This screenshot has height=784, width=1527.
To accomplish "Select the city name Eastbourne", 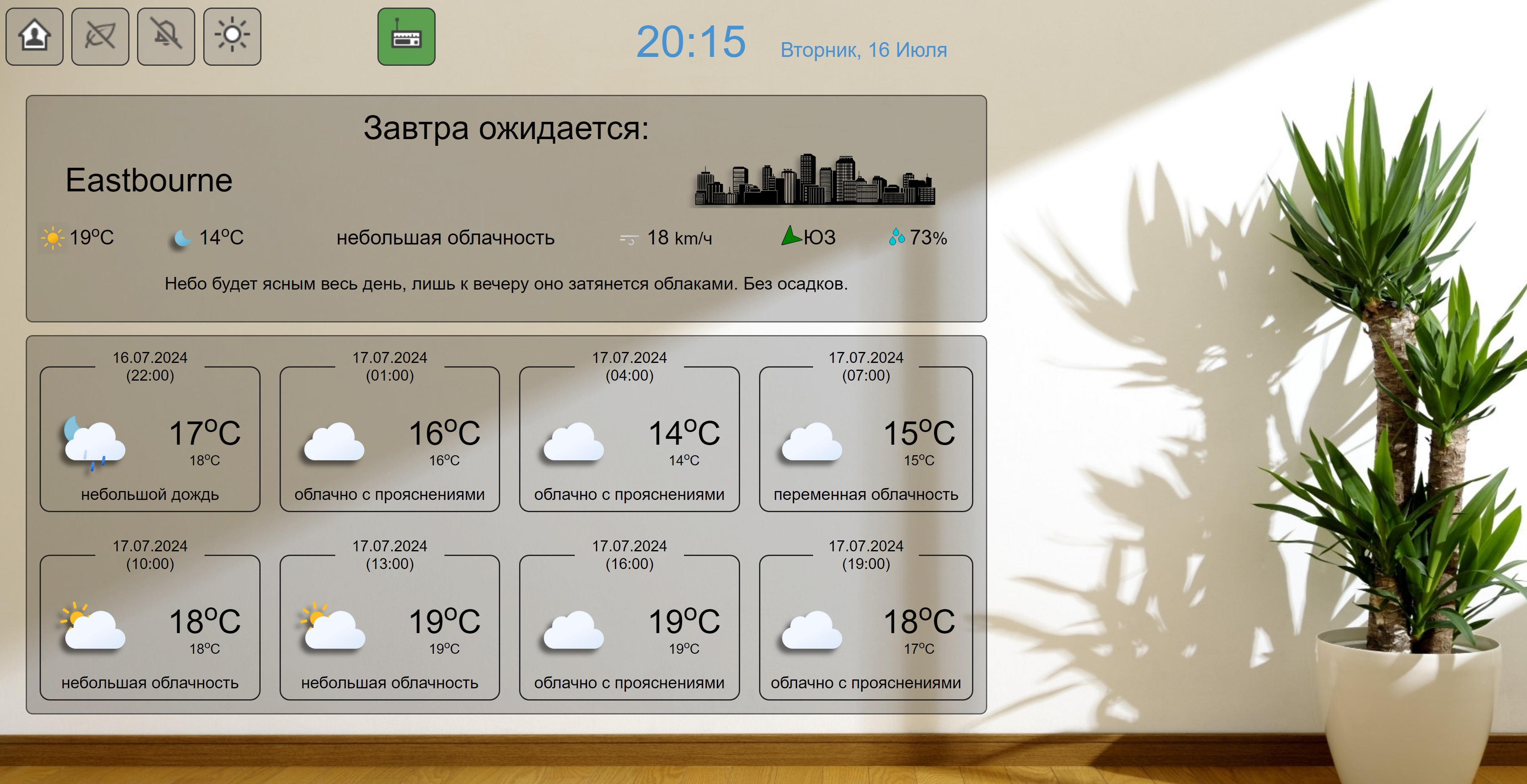I will 150,181.
